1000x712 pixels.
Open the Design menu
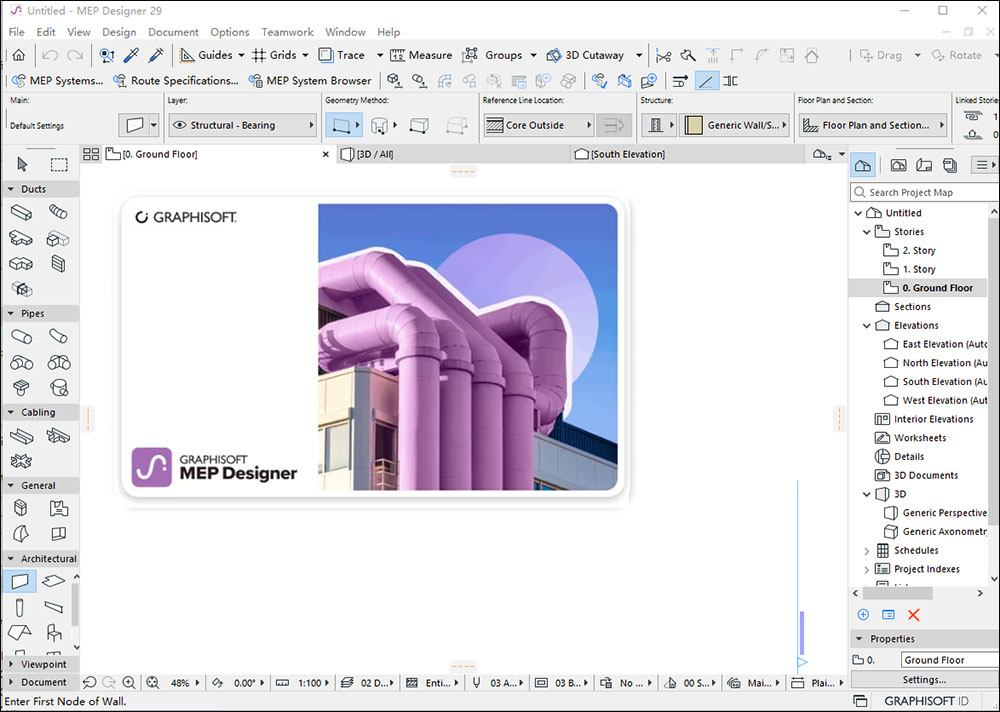pos(119,32)
